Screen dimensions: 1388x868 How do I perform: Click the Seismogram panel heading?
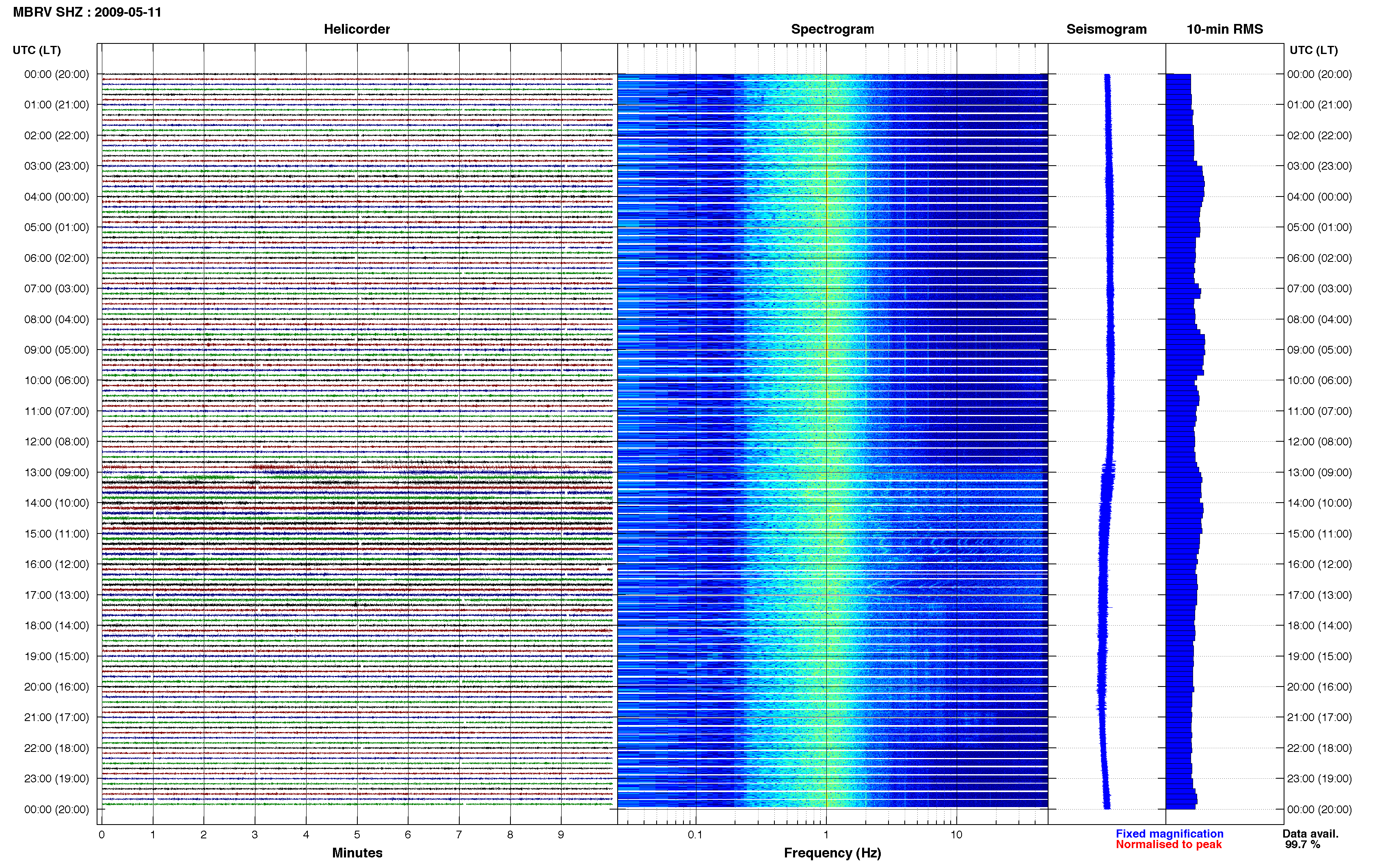click(1106, 29)
